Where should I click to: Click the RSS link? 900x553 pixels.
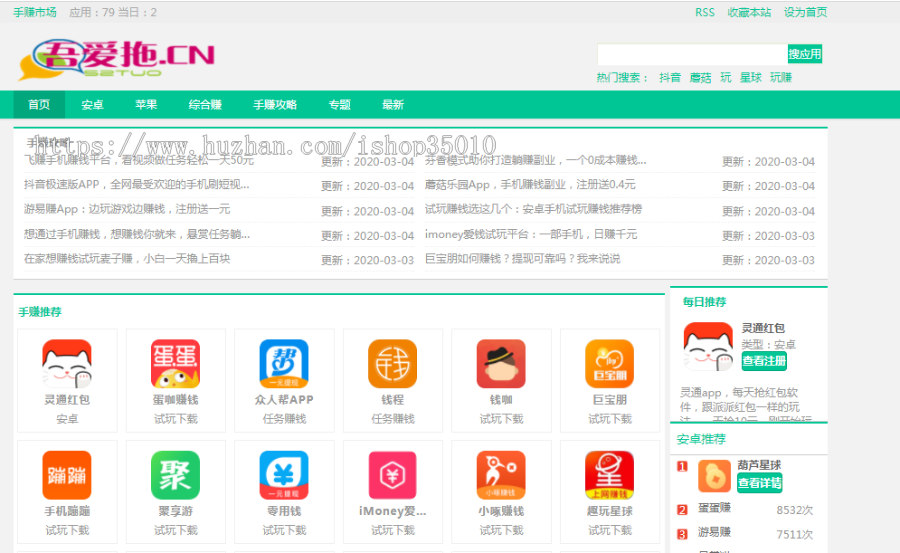(705, 12)
